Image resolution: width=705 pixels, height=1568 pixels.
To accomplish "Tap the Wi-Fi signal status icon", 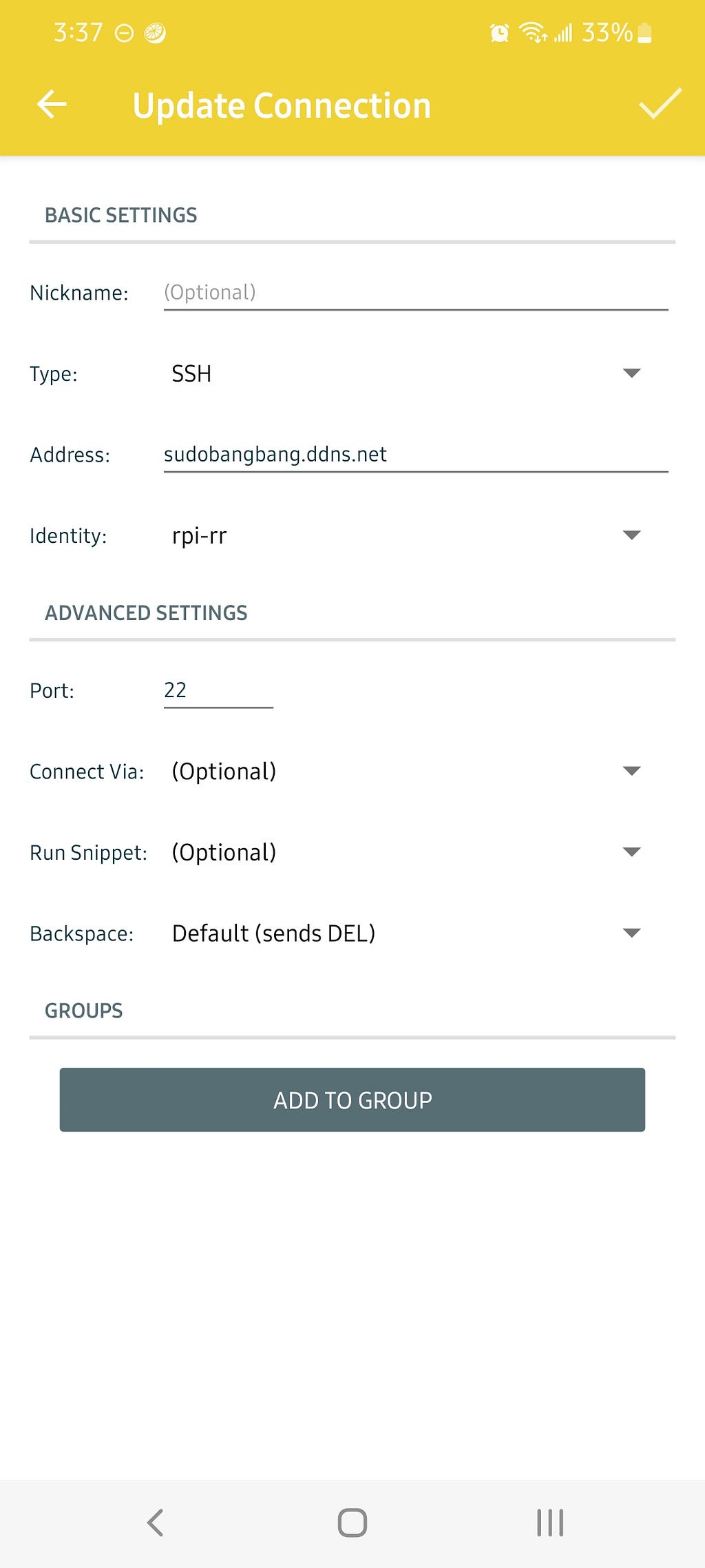I will pyautogui.click(x=533, y=32).
